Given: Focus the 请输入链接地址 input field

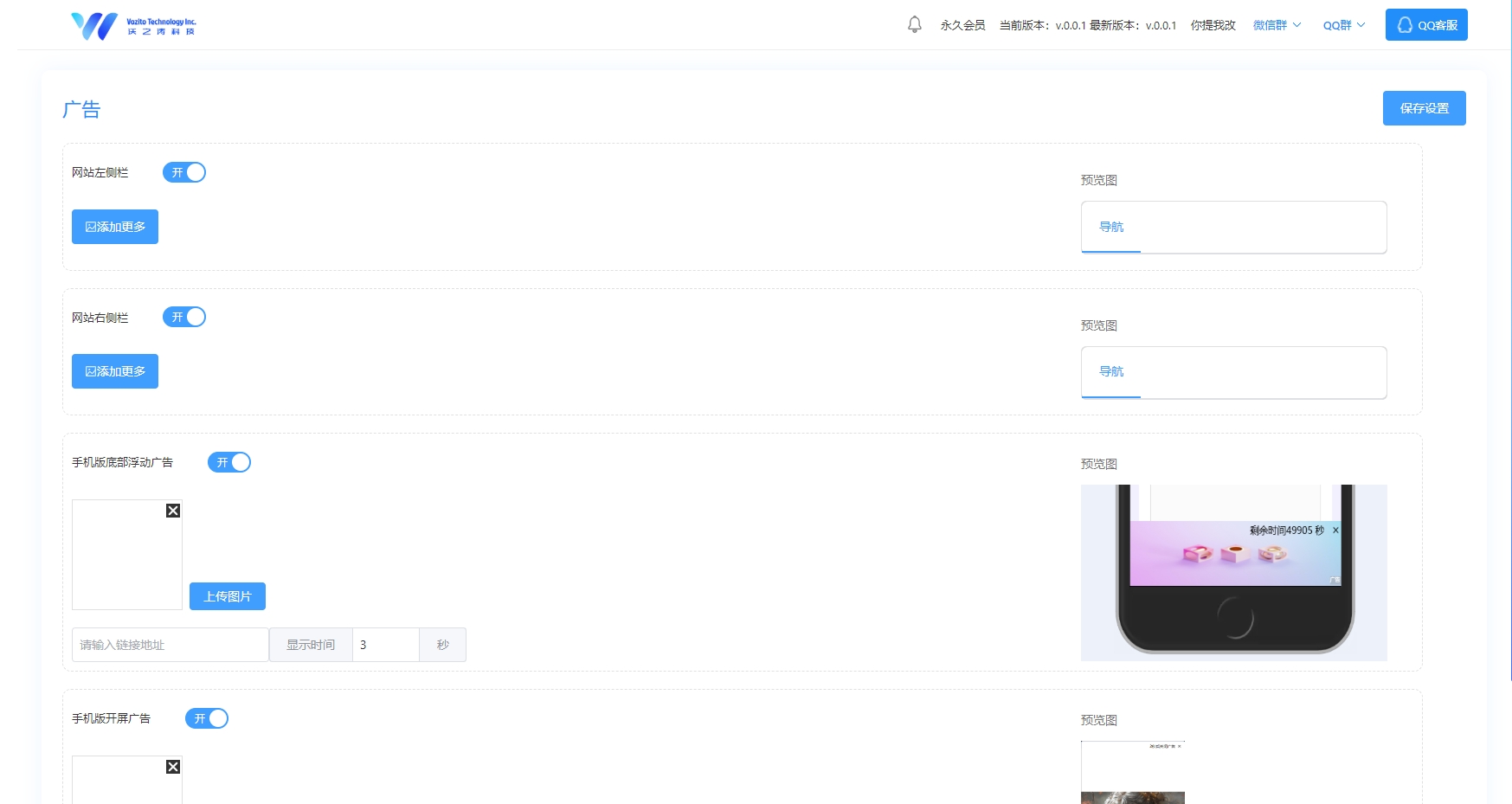Looking at the screenshot, I should click(170, 645).
